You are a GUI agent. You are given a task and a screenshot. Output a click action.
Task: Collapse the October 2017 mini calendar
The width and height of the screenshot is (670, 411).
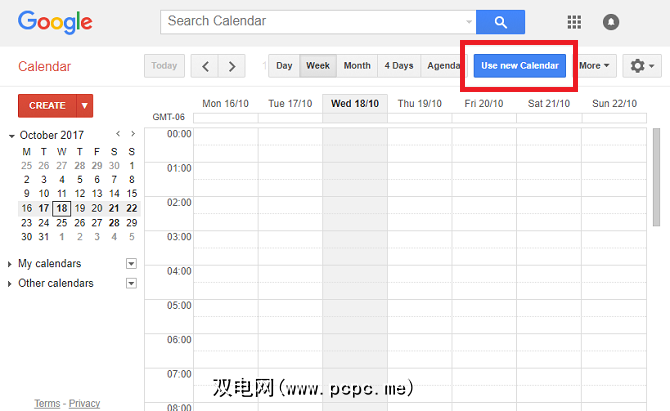[x=12, y=136]
